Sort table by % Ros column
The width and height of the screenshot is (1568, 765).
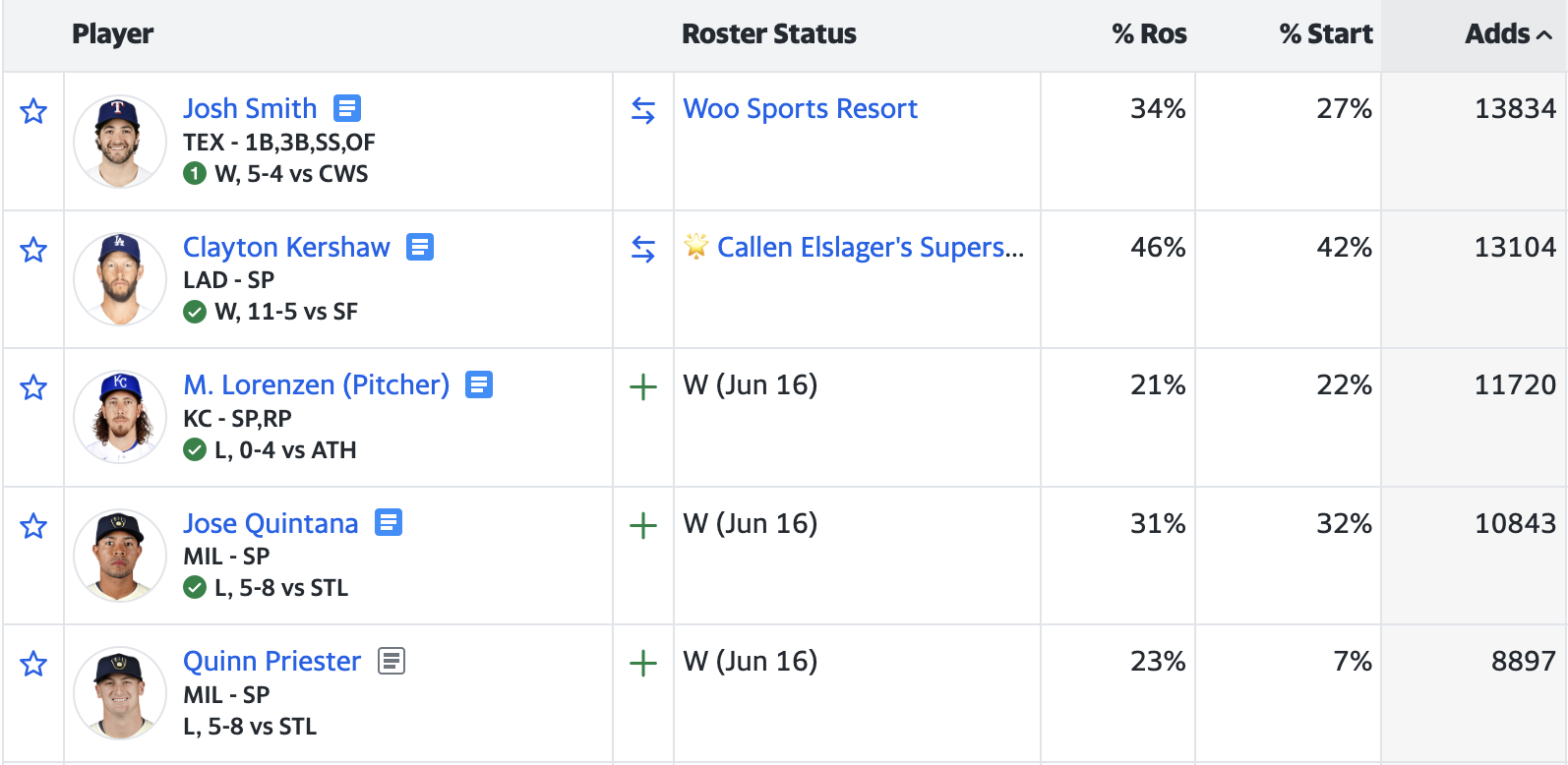pyautogui.click(x=1149, y=34)
